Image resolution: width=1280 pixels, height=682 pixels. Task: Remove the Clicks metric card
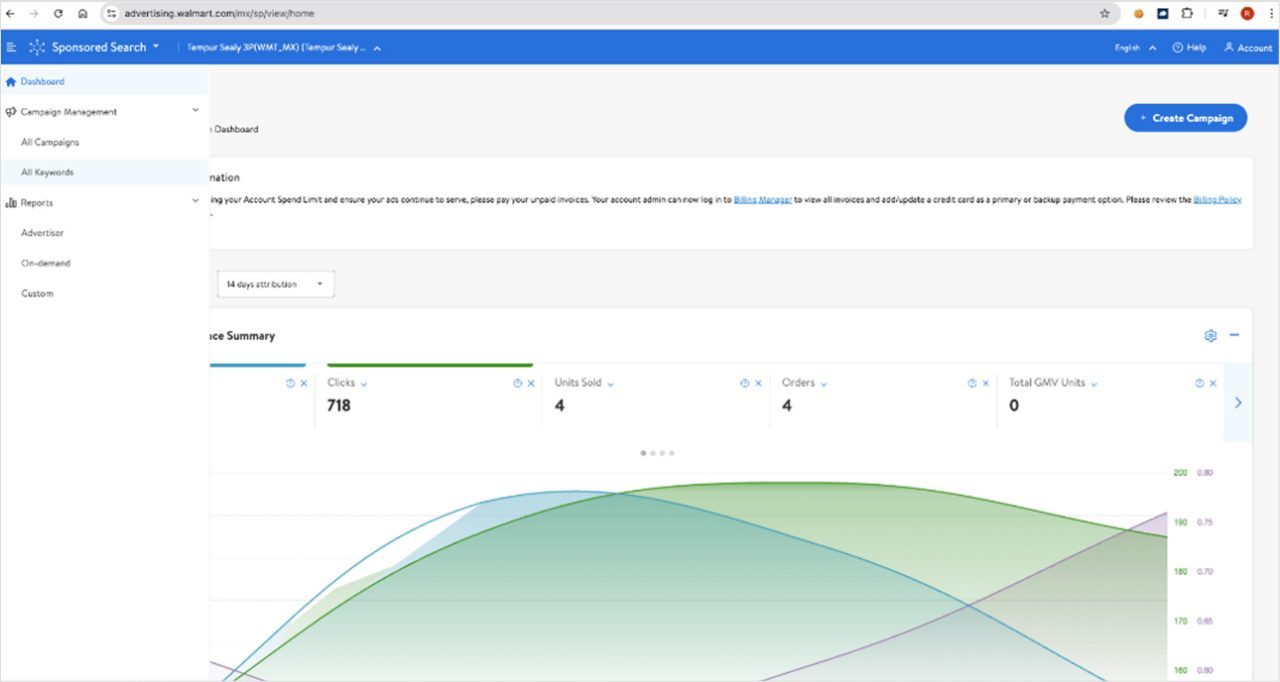(531, 383)
